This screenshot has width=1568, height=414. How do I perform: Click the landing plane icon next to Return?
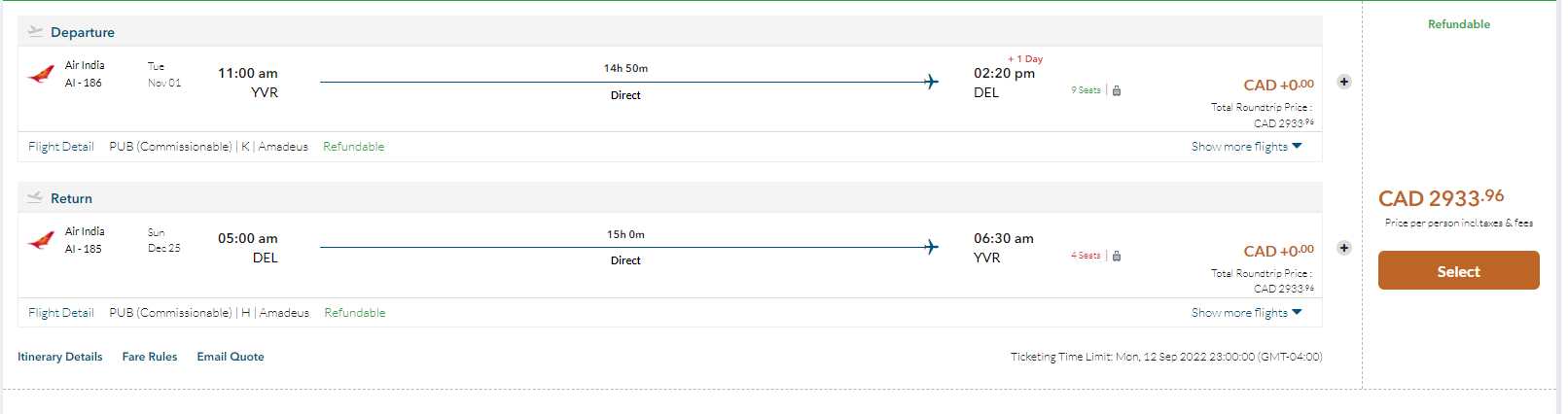[x=35, y=197]
